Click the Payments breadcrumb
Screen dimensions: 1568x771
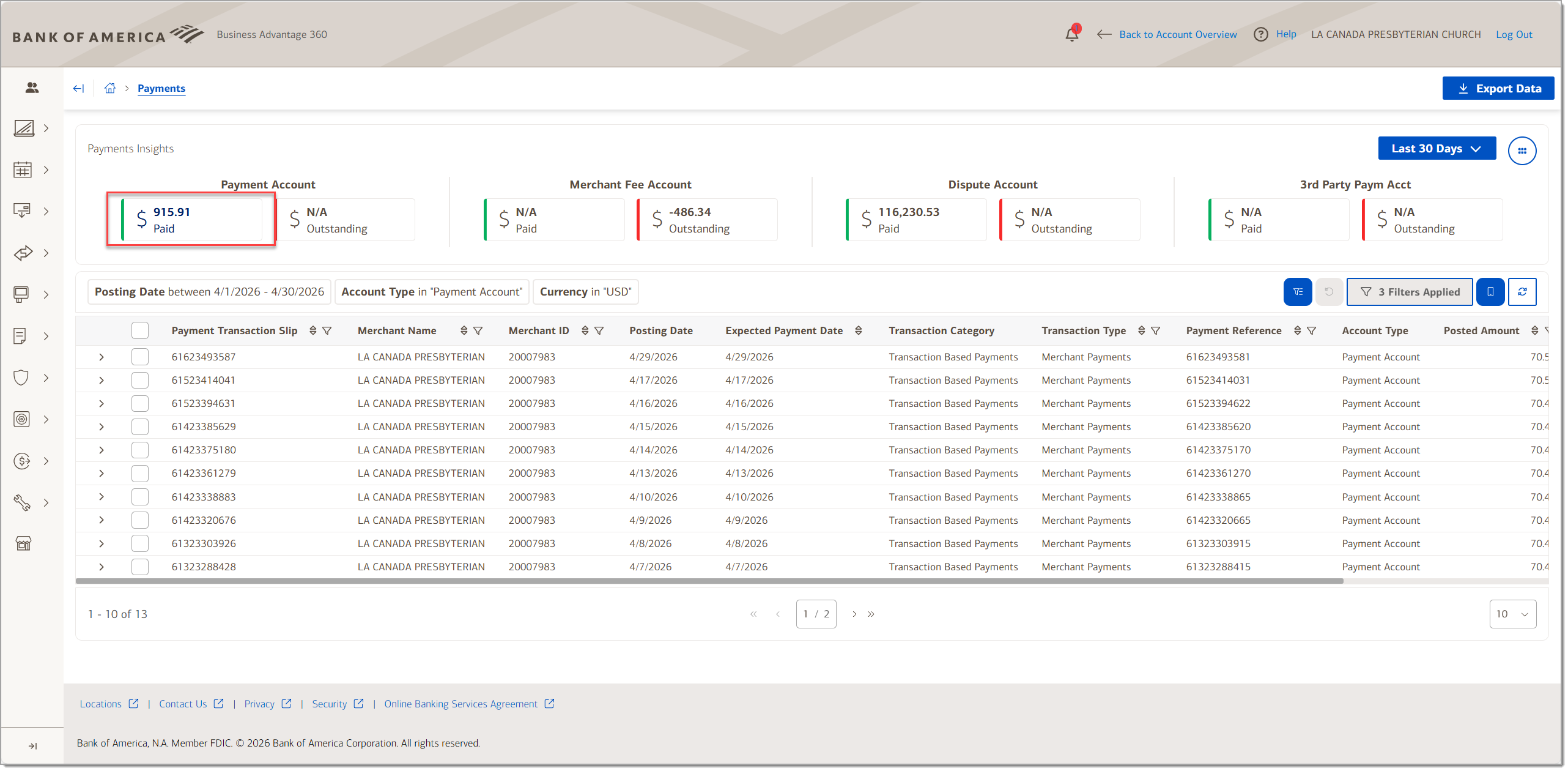tap(161, 88)
